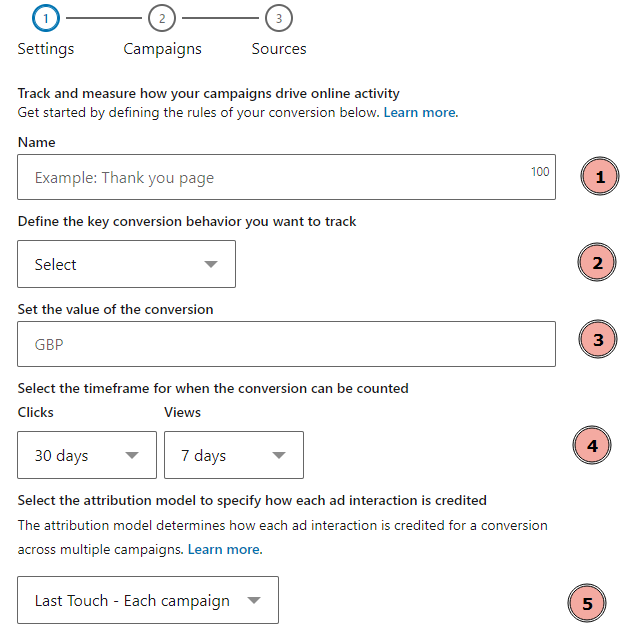Jump to step 3 Sources circle

click(x=279, y=18)
